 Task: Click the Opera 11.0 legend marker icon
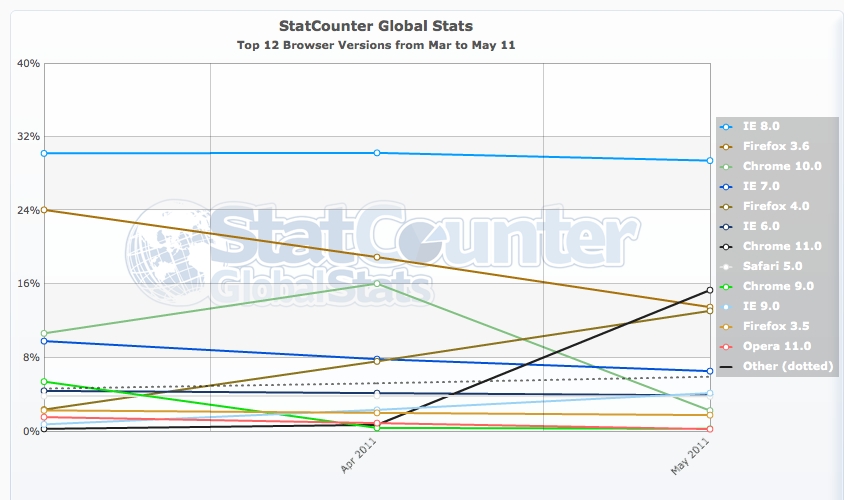(x=727, y=346)
